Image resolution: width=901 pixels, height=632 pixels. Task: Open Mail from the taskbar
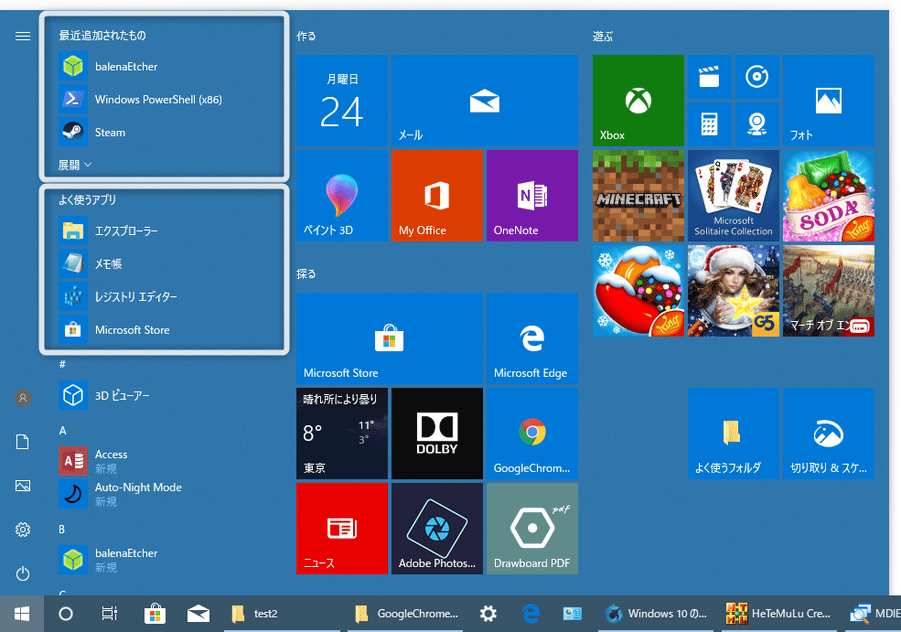click(198, 614)
